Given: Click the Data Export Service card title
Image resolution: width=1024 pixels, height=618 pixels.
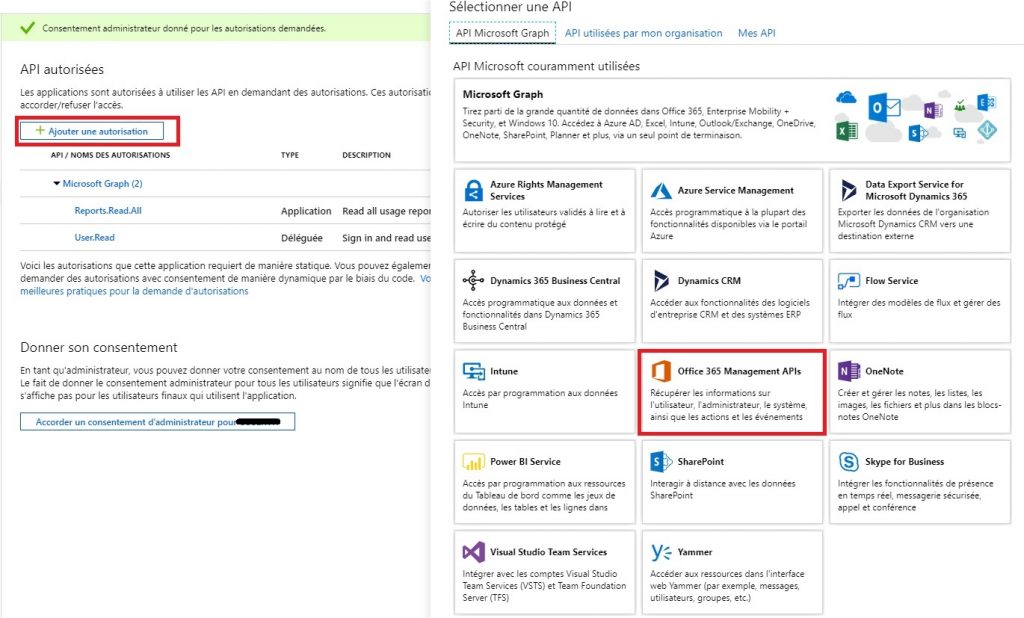Looking at the screenshot, I should [x=916, y=190].
